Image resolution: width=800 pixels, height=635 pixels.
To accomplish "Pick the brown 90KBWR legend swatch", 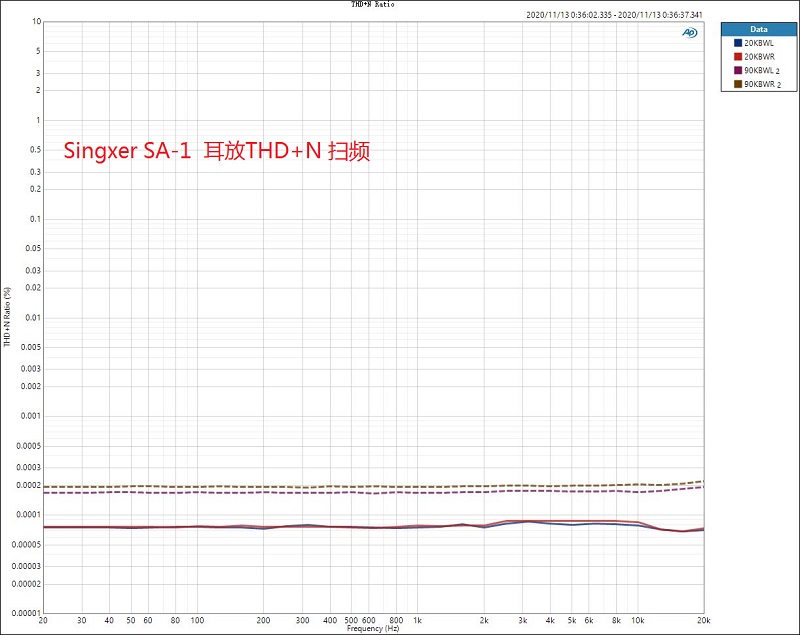I will (x=738, y=84).
